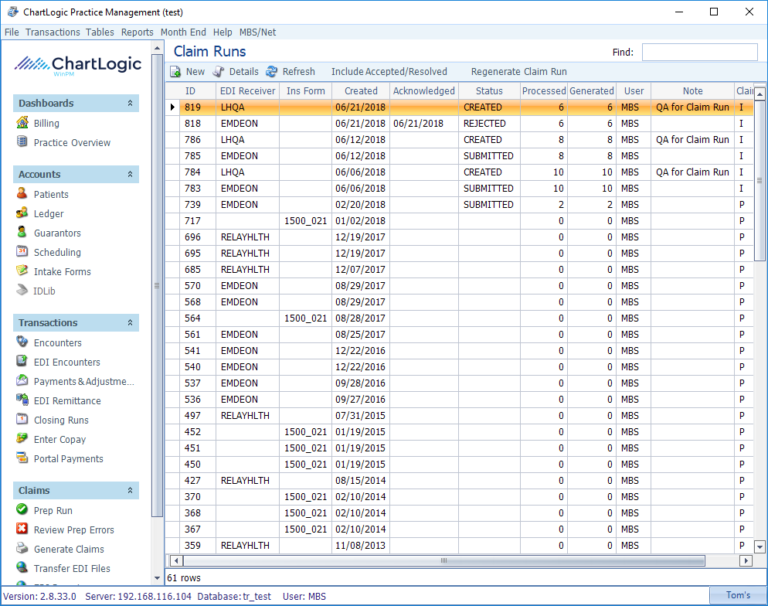Select row 717 Ins Form 1500_021 cell
The image size is (768, 606).
coord(306,221)
